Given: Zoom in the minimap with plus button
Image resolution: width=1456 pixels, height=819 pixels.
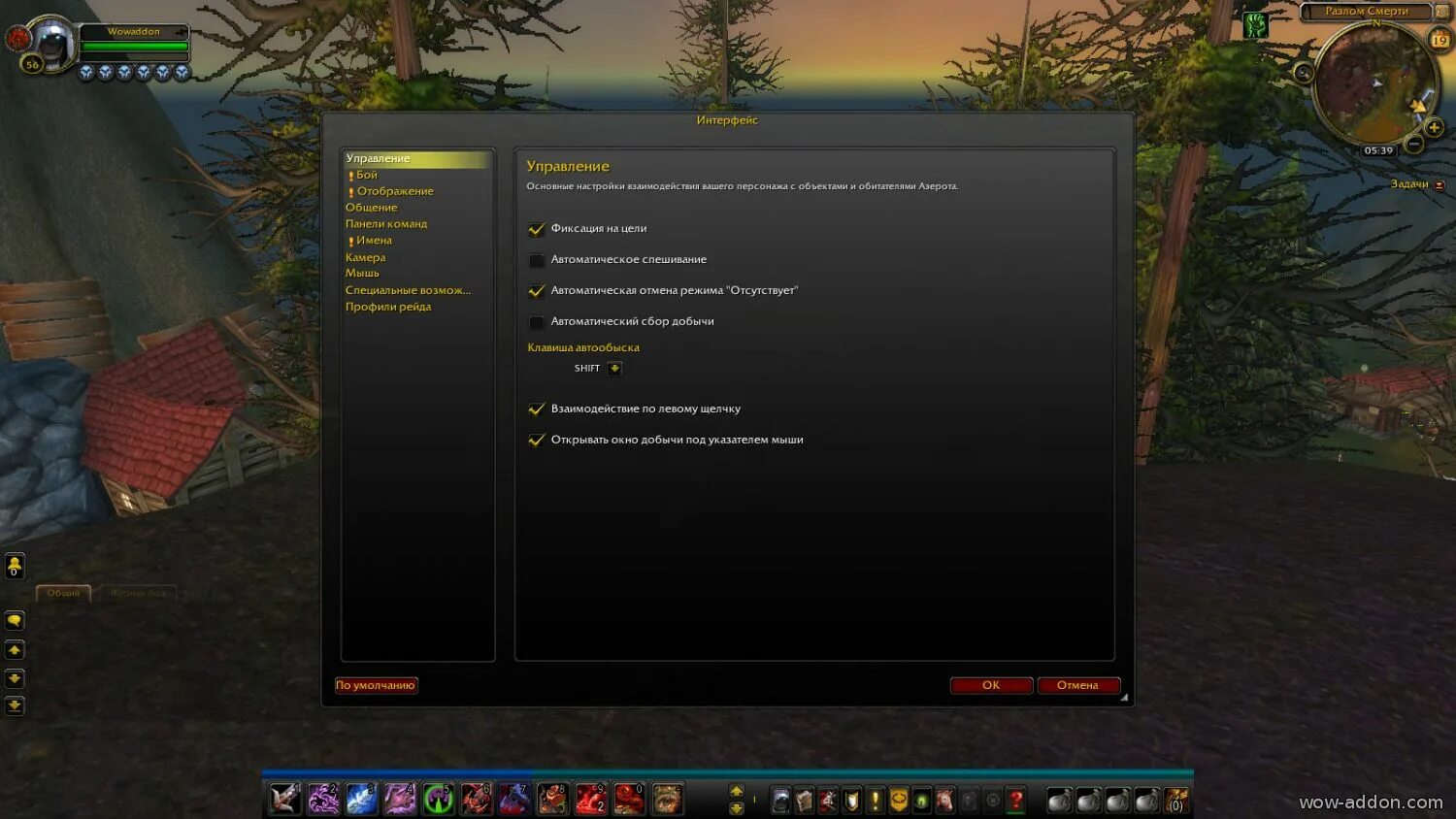Looking at the screenshot, I should [x=1434, y=128].
